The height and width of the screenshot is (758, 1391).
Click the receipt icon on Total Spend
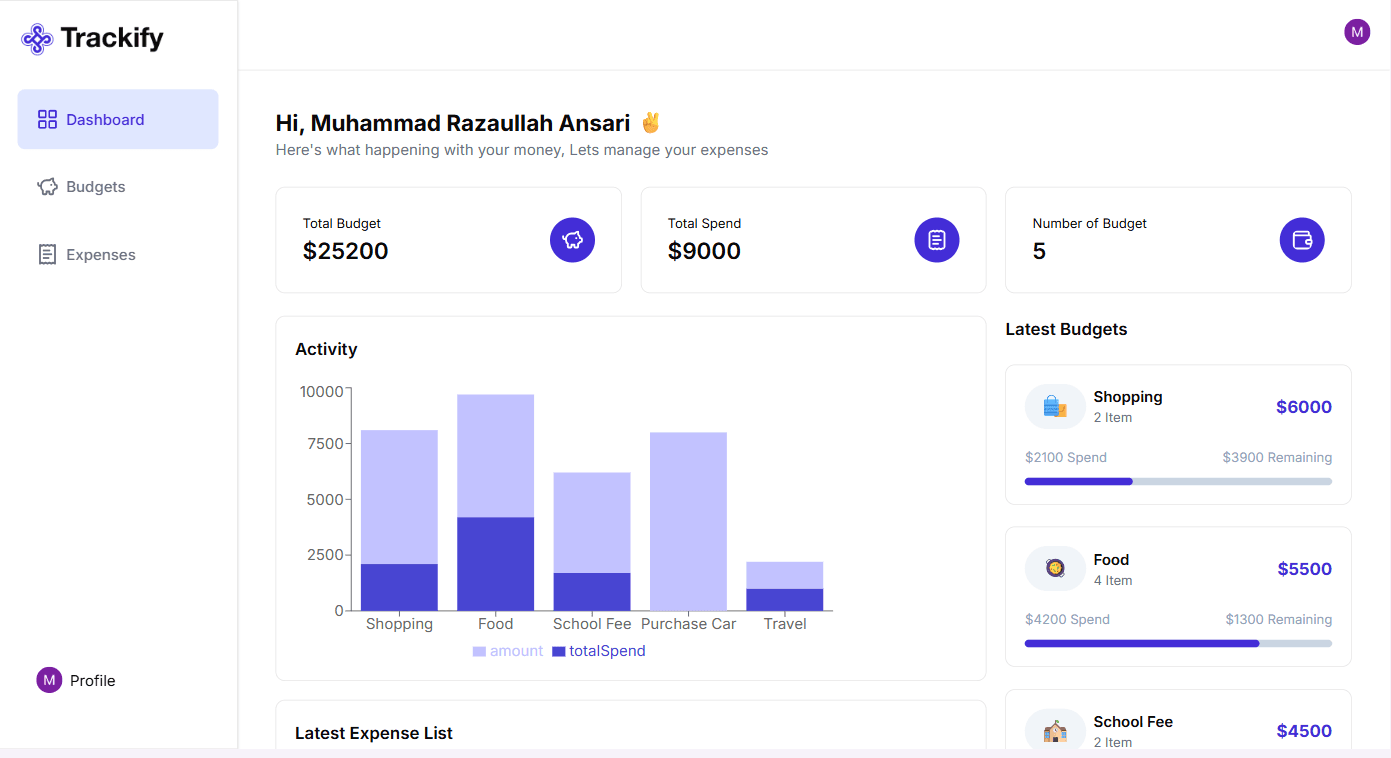(x=937, y=240)
